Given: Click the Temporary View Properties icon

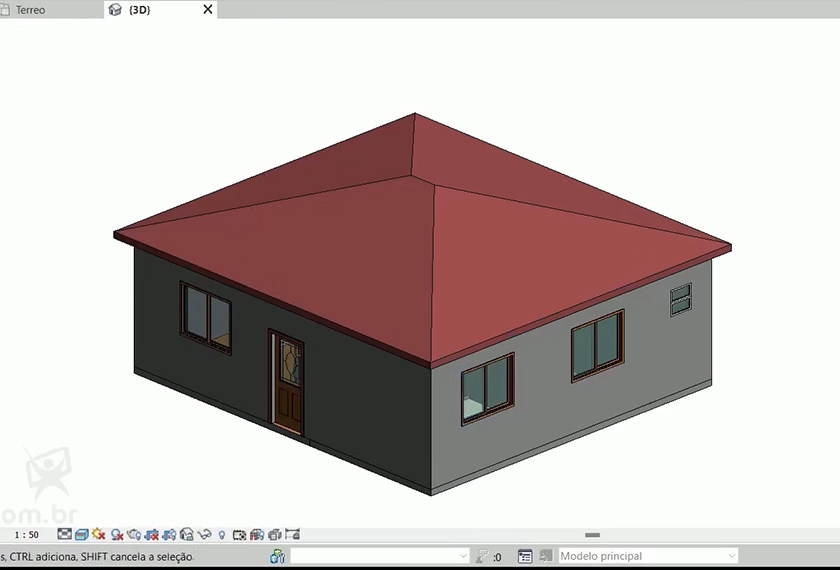Looking at the screenshot, I should point(240,535).
